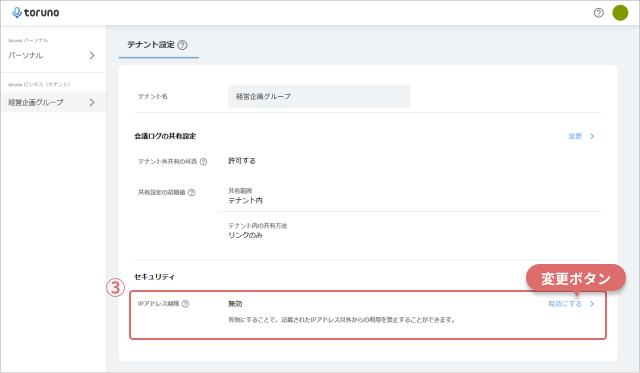The image size is (640, 373).
Task: Click the 無効 status text
Action: click(x=235, y=304)
